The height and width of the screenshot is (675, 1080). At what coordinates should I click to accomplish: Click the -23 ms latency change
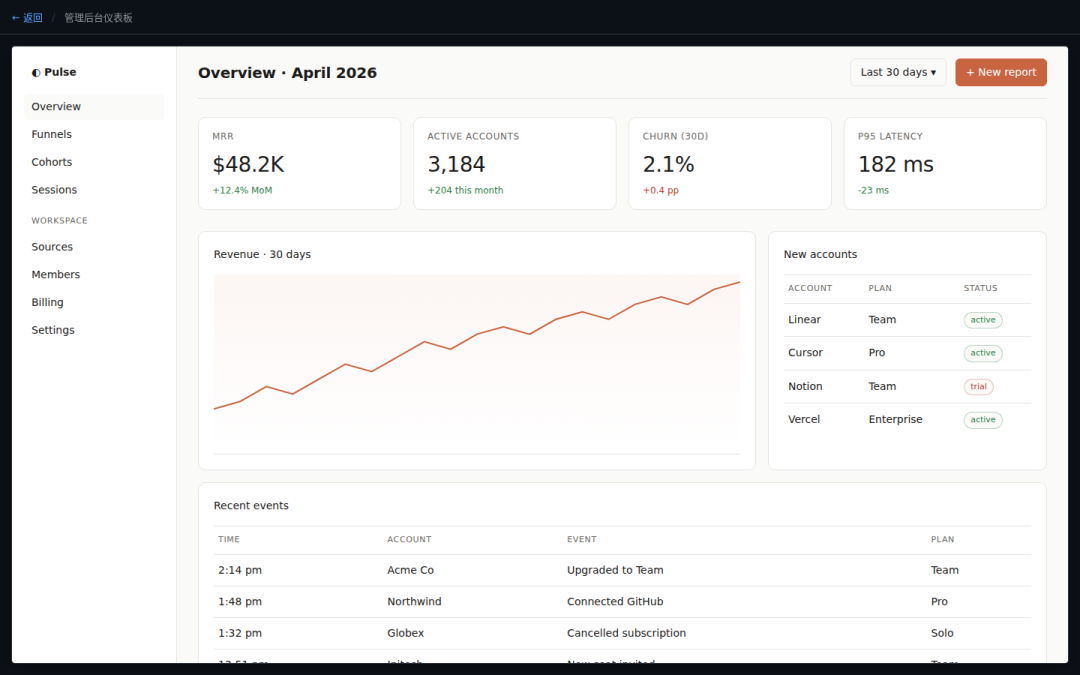[x=873, y=190]
